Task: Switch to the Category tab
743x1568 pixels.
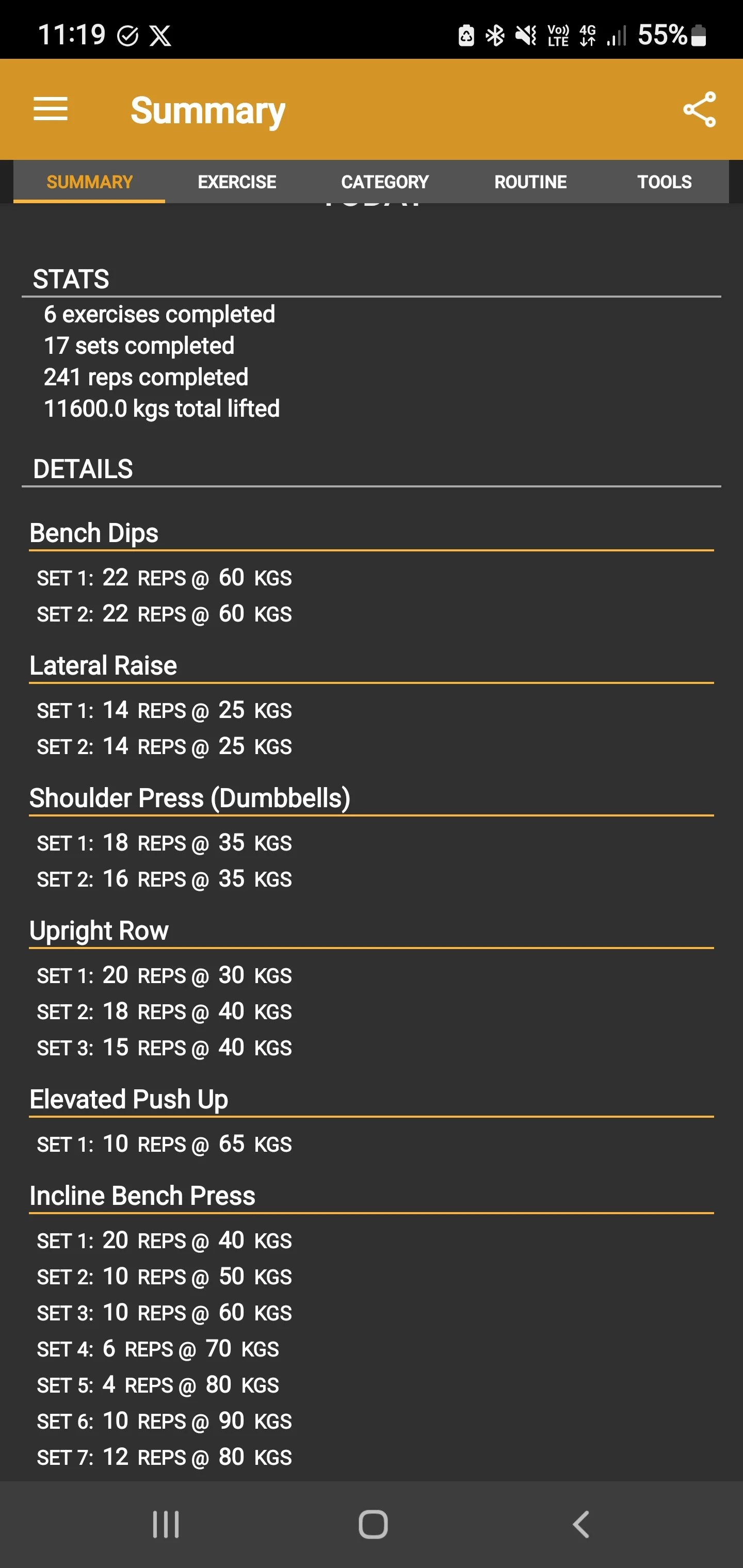Action: coord(385,182)
